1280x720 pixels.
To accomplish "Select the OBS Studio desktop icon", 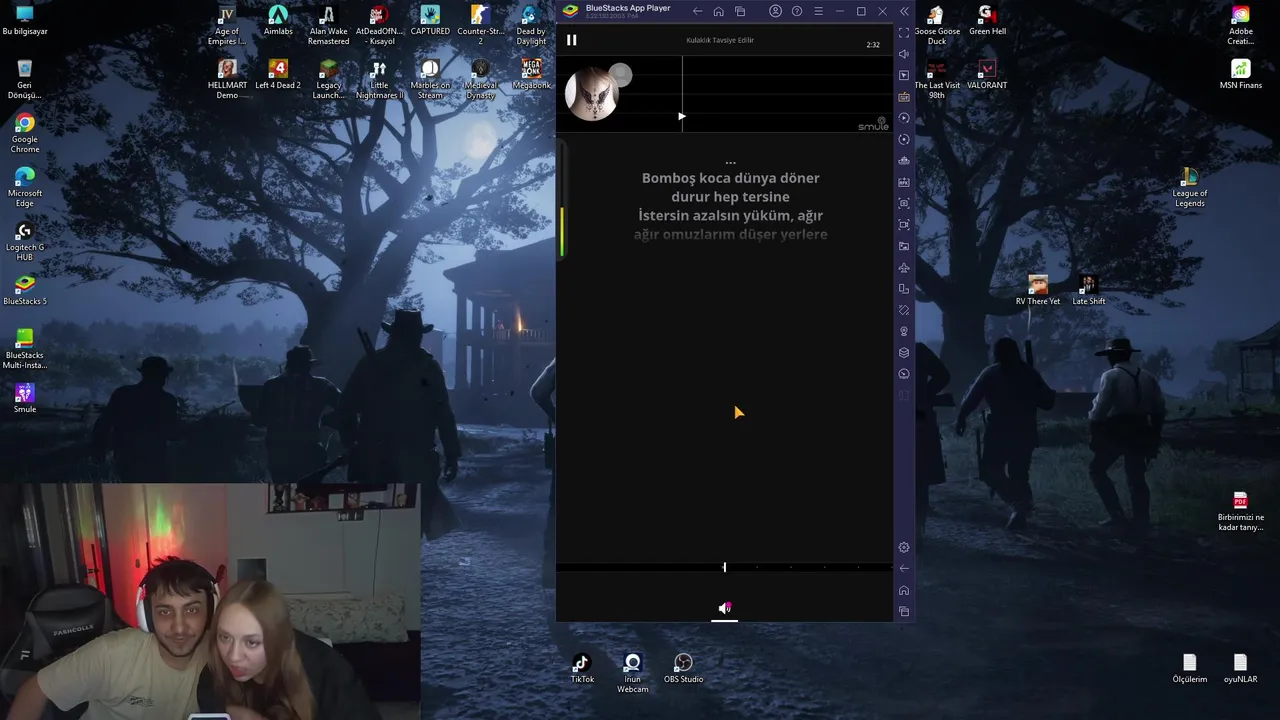I will (x=683, y=668).
